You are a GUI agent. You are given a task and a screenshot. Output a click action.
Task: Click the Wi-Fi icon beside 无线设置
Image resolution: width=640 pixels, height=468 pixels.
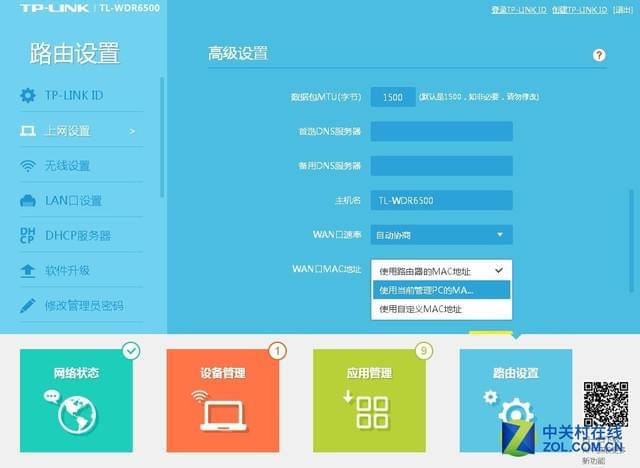point(28,166)
